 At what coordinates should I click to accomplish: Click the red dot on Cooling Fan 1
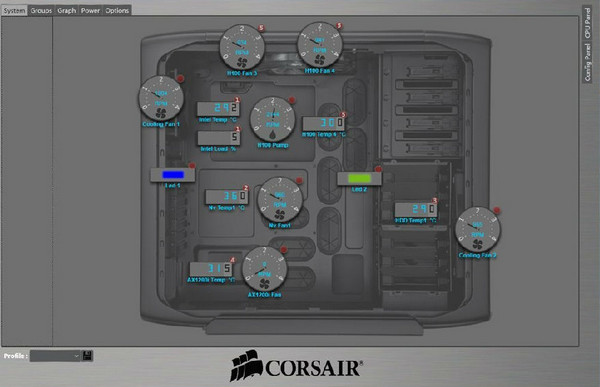[x=180, y=78]
